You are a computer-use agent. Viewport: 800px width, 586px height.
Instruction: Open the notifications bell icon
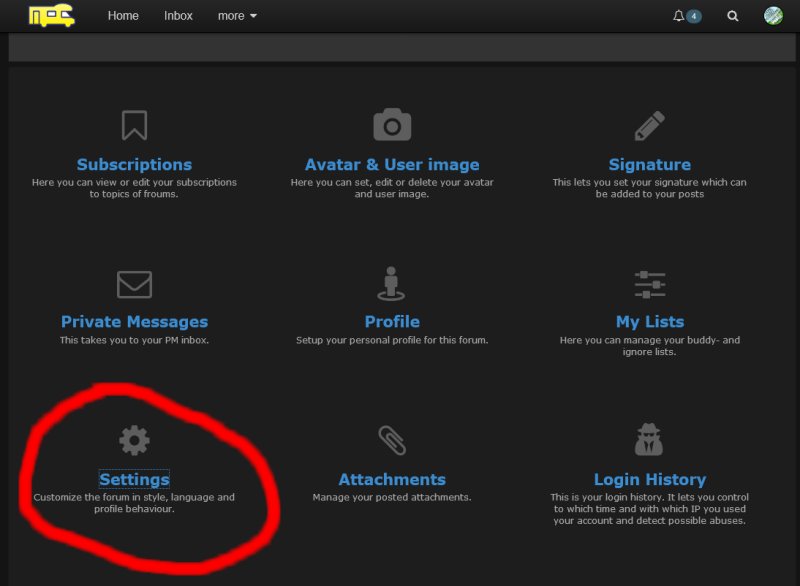click(678, 16)
